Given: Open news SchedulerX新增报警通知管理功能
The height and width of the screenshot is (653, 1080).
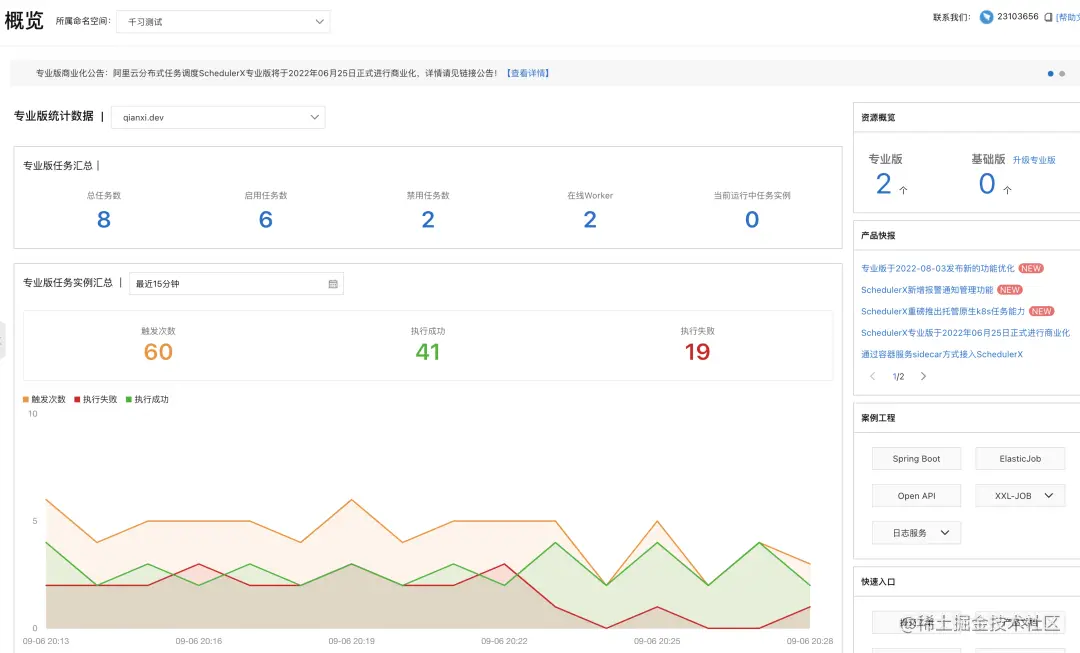Looking at the screenshot, I should (x=927, y=290).
